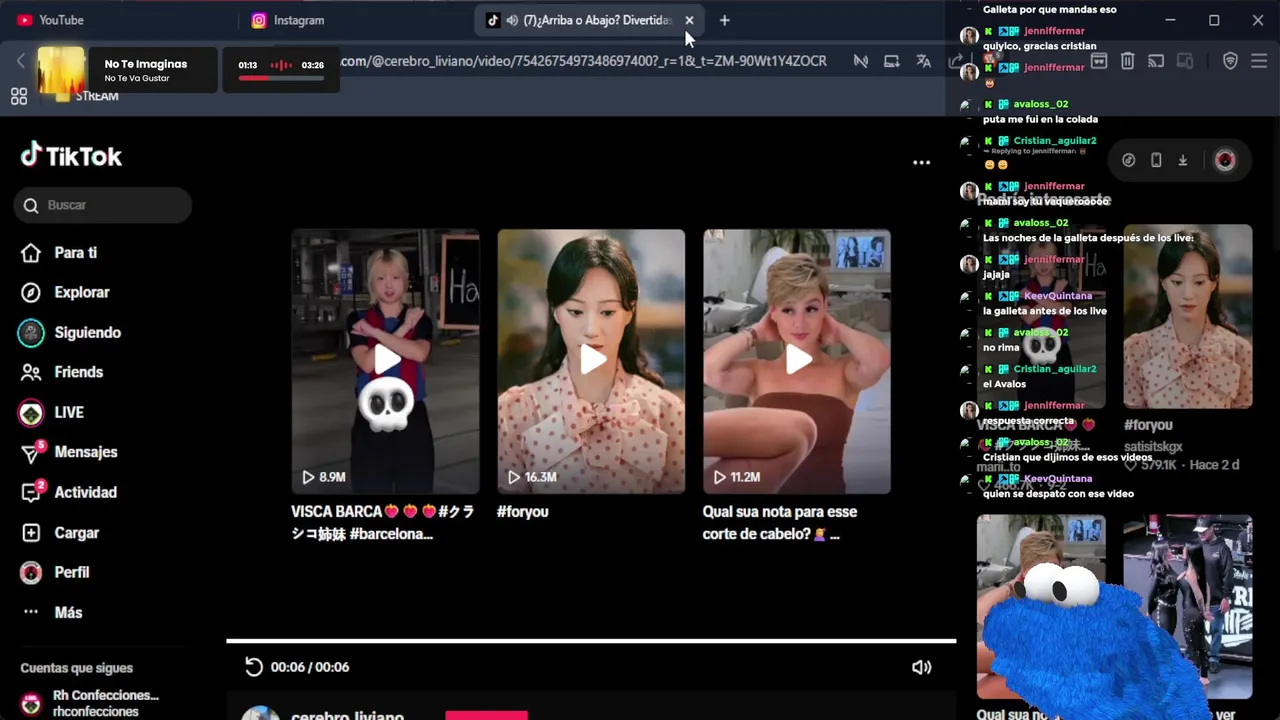The height and width of the screenshot is (720, 1280).
Task: Click the devices sync toolbar icon
Action: (1185, 61)
